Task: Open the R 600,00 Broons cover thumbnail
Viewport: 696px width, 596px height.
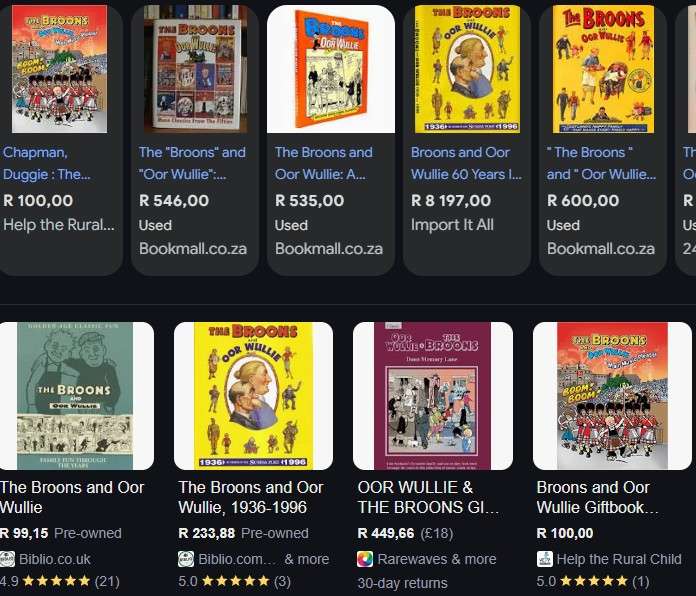Action: 603,69
